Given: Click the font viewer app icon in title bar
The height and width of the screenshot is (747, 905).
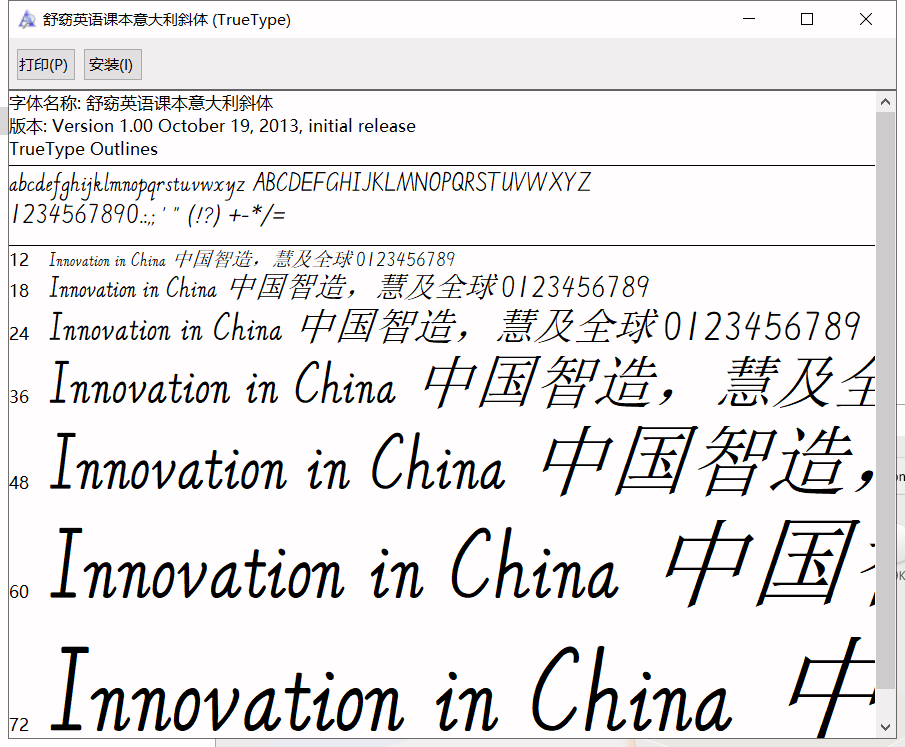Looking at the screenshot, I should (27, 20).
